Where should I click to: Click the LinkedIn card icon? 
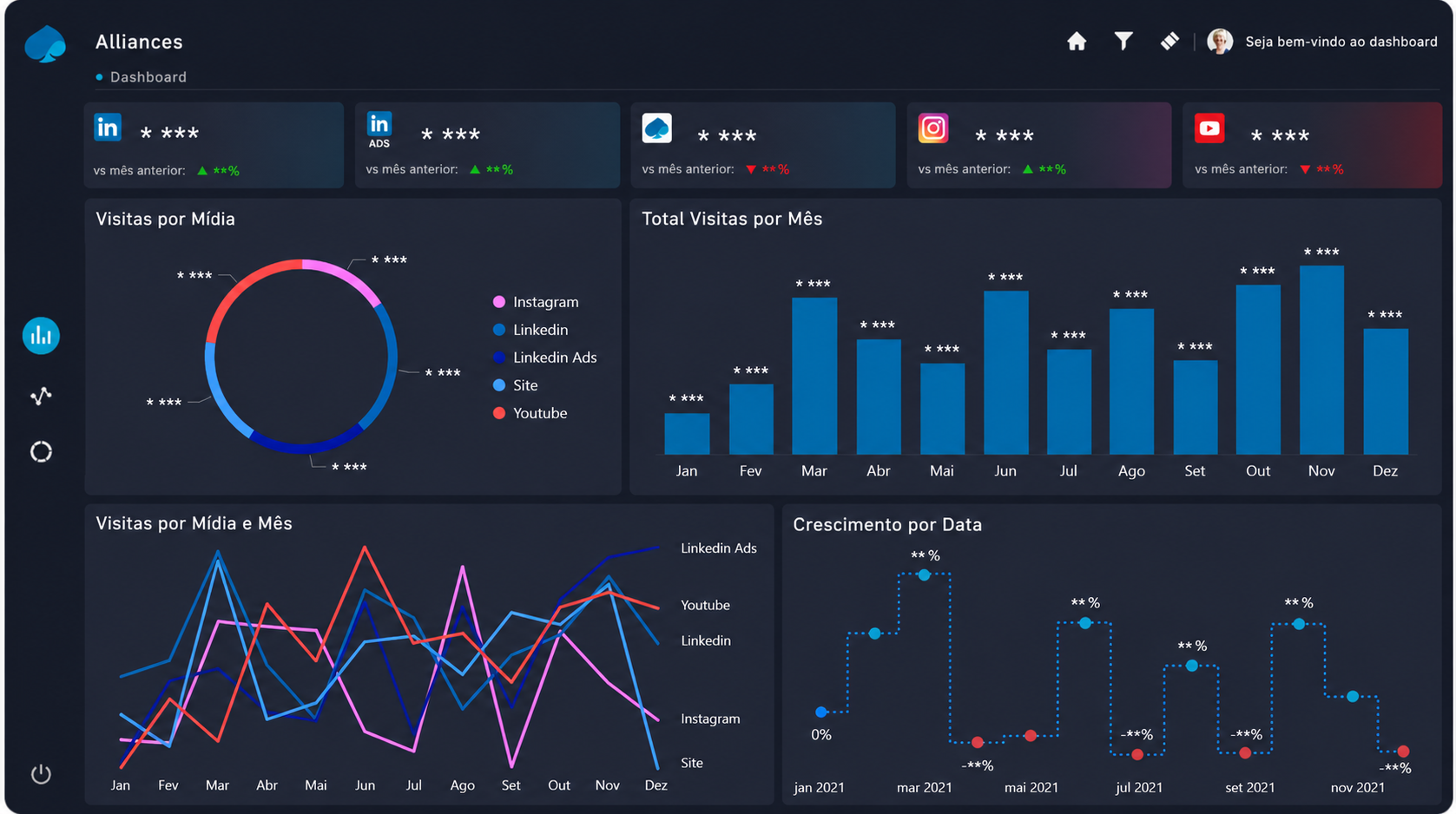pos(108,128)
